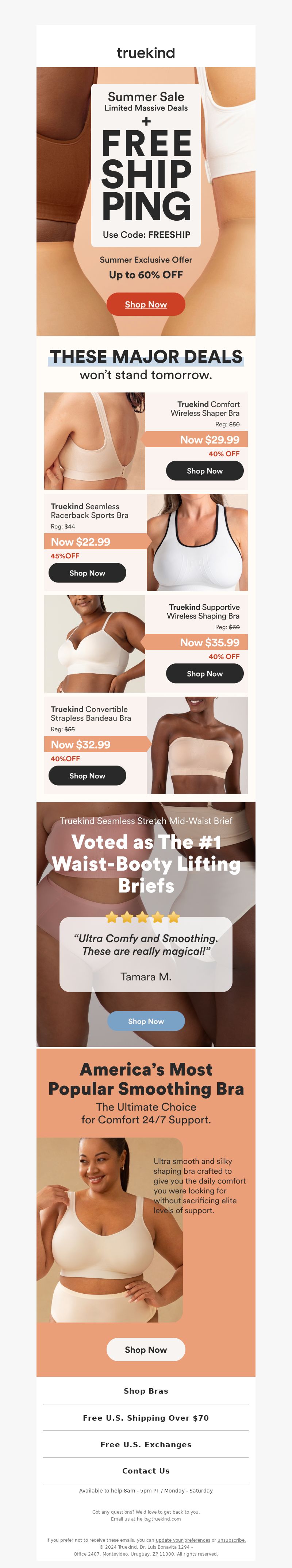Viewport: 292px width, 1568px height.
Task: Open the Strapless Bandeau Bra photo
Action: [197, 745]
